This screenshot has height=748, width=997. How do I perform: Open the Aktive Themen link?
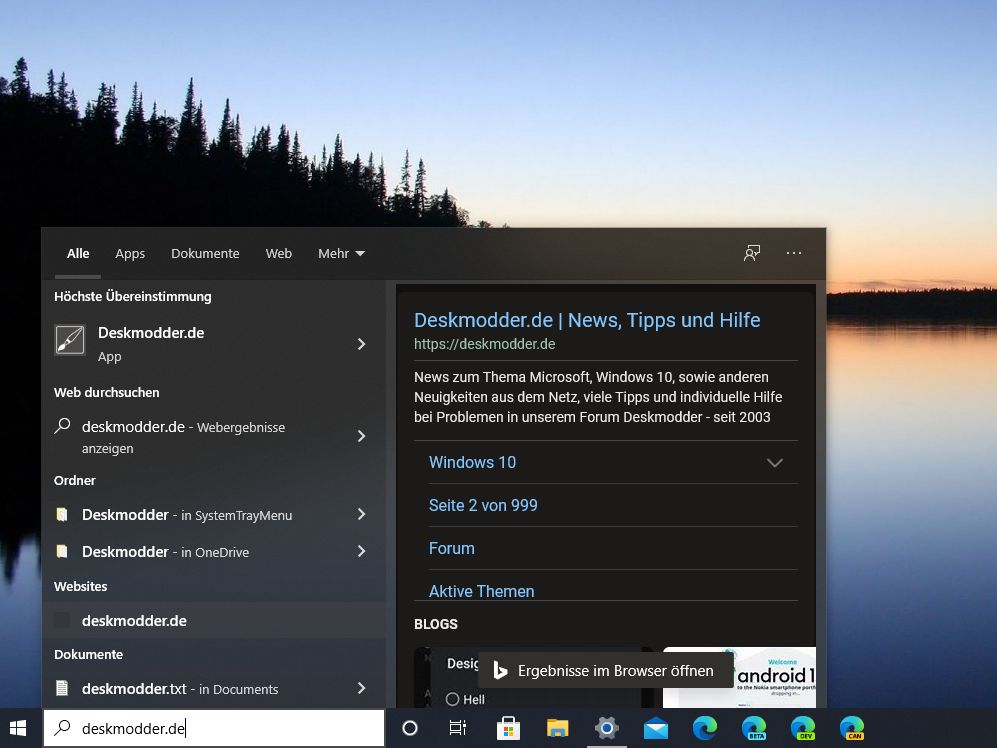[481, 591]
